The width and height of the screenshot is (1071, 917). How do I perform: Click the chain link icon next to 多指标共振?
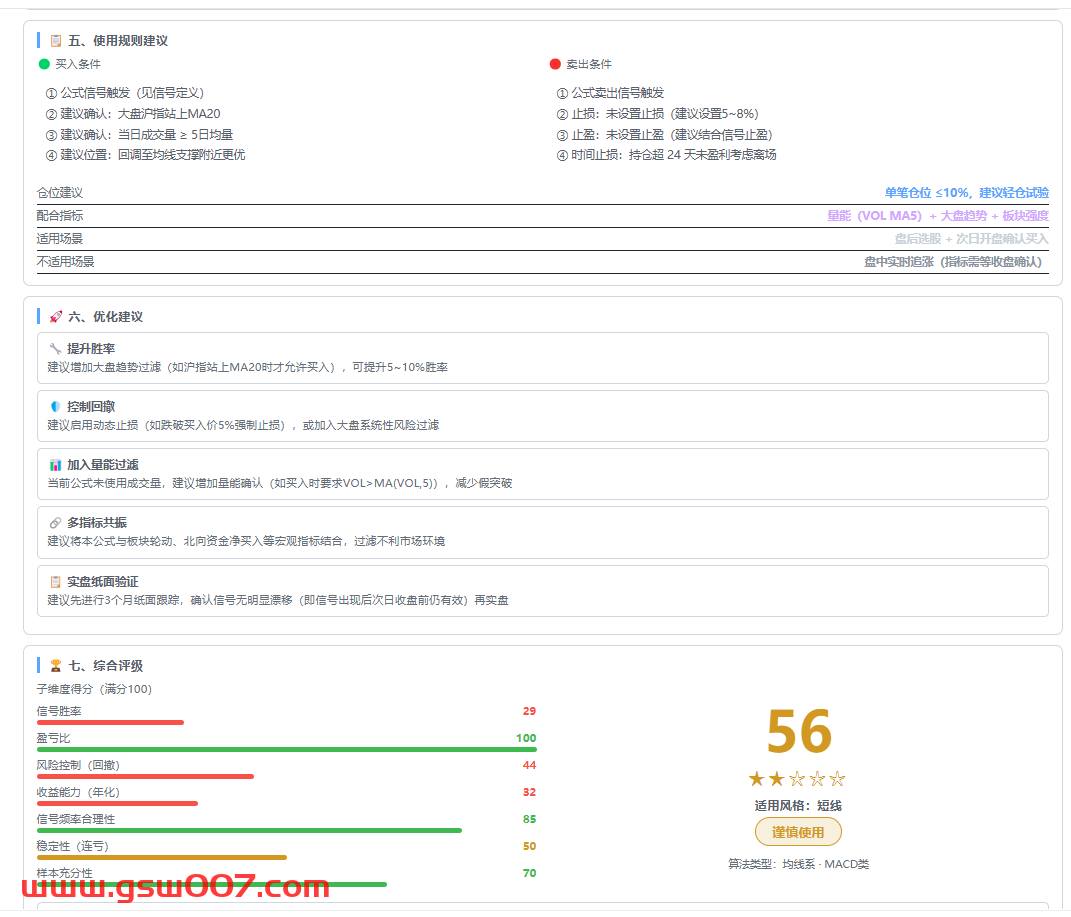[x=55, y=523]
